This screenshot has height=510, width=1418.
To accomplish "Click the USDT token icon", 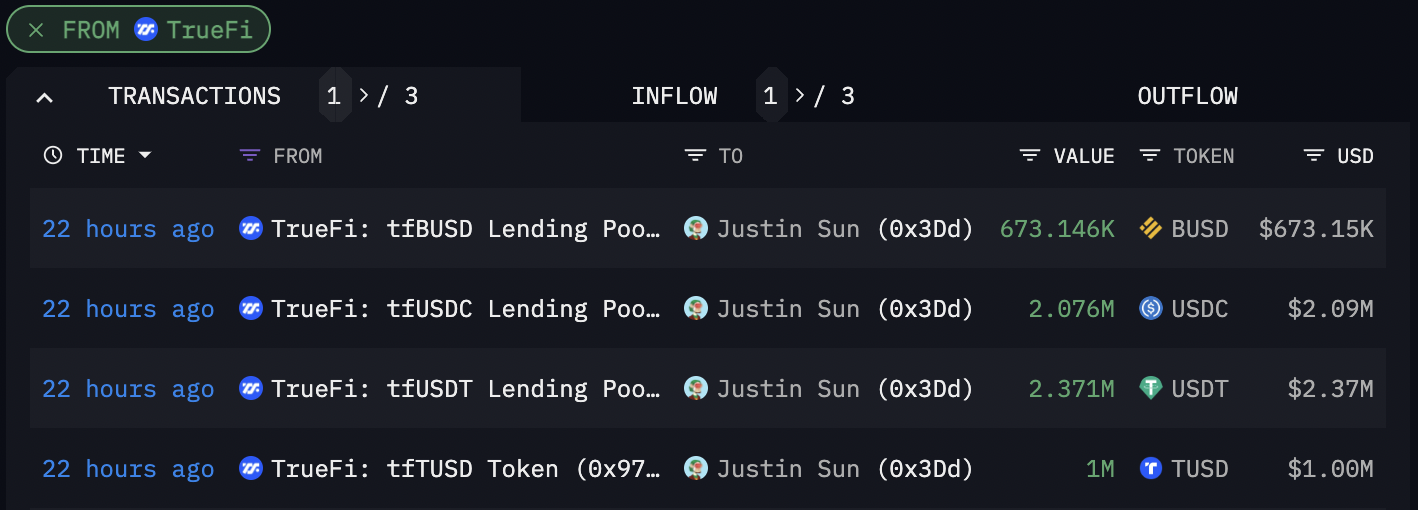I will point(1151,388).
